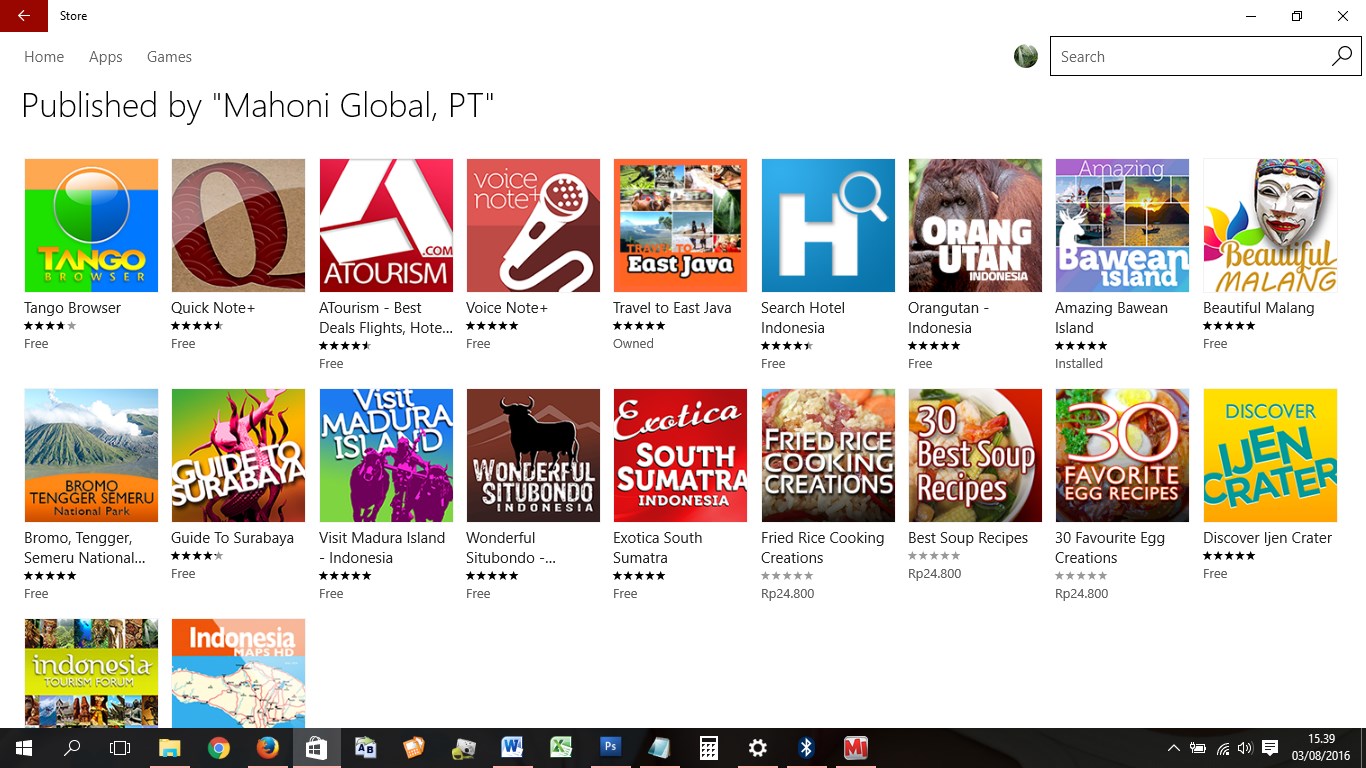The image size is (1366, 768).
Task: Open the Indonesia Tourism Forum app icon
Action: (x=91, y=673)
